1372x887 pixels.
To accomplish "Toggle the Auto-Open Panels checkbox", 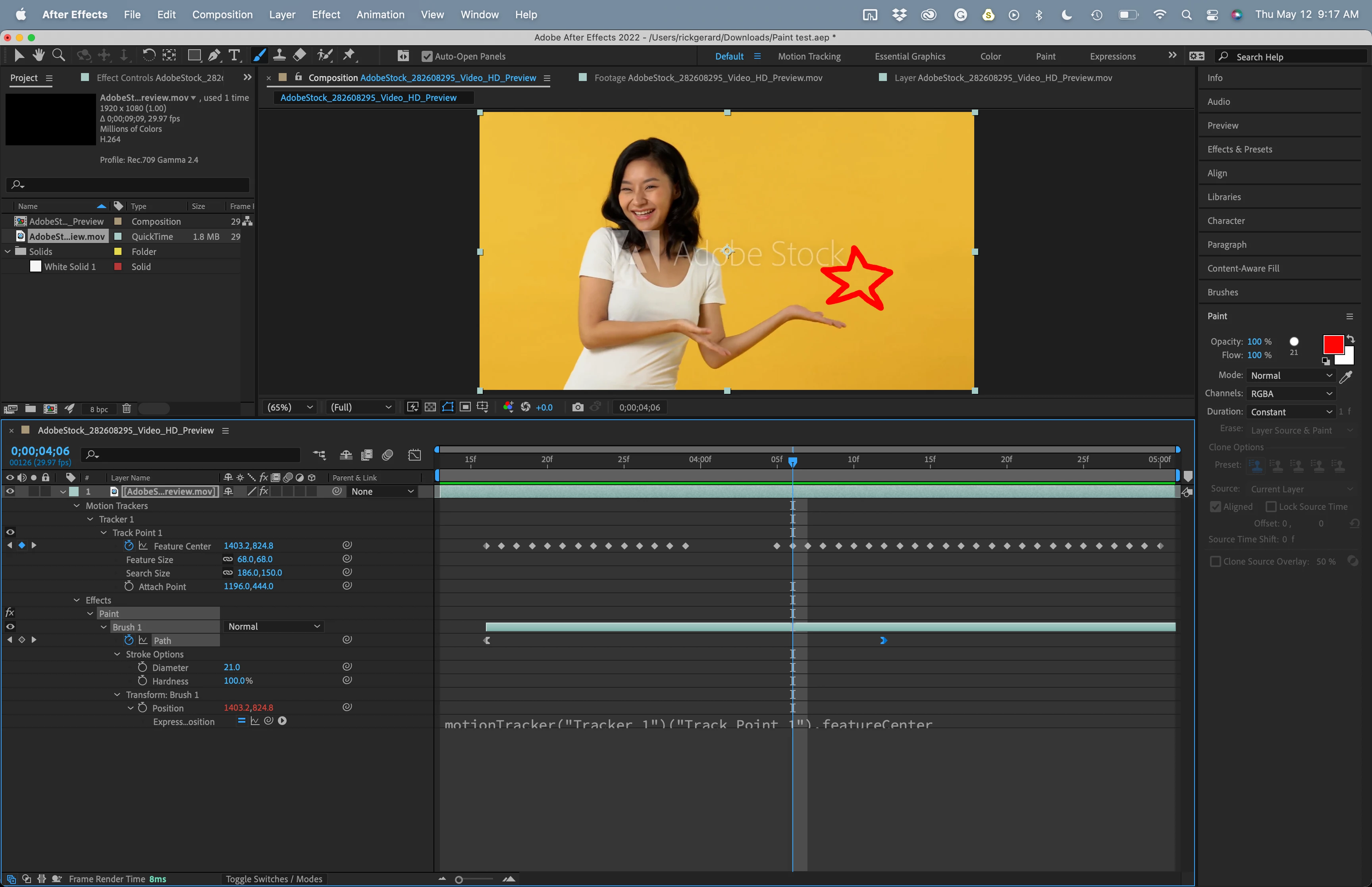I will tap(427, 56).
